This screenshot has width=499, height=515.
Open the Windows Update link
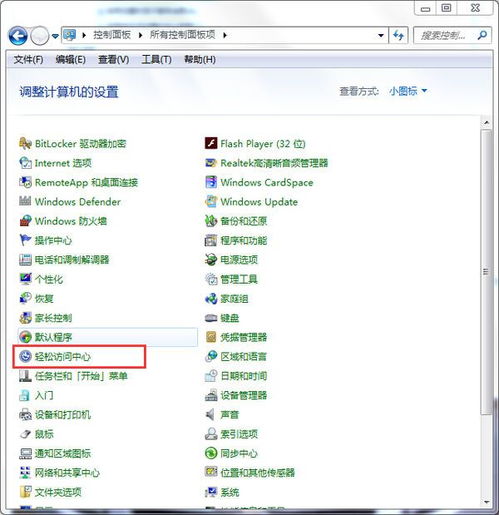click(x=259, y=202)
